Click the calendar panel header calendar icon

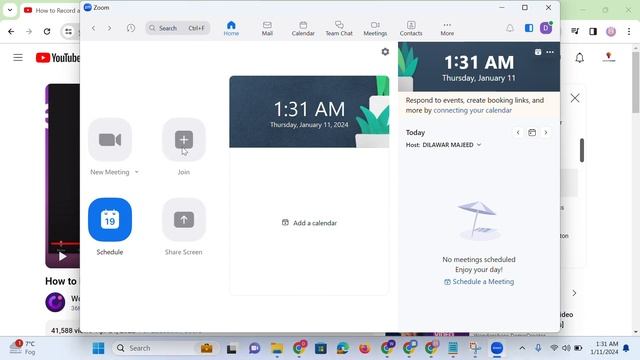point(538,52)
